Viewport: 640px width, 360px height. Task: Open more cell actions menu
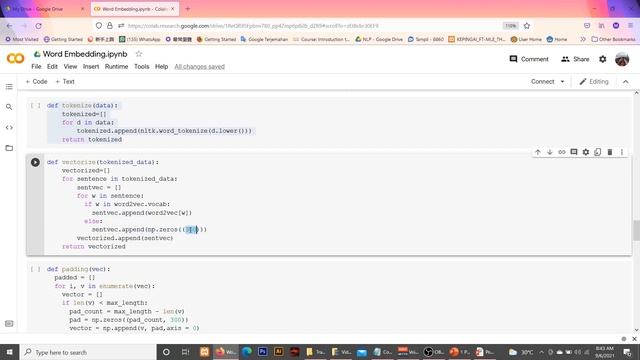[x=622, y=152]
